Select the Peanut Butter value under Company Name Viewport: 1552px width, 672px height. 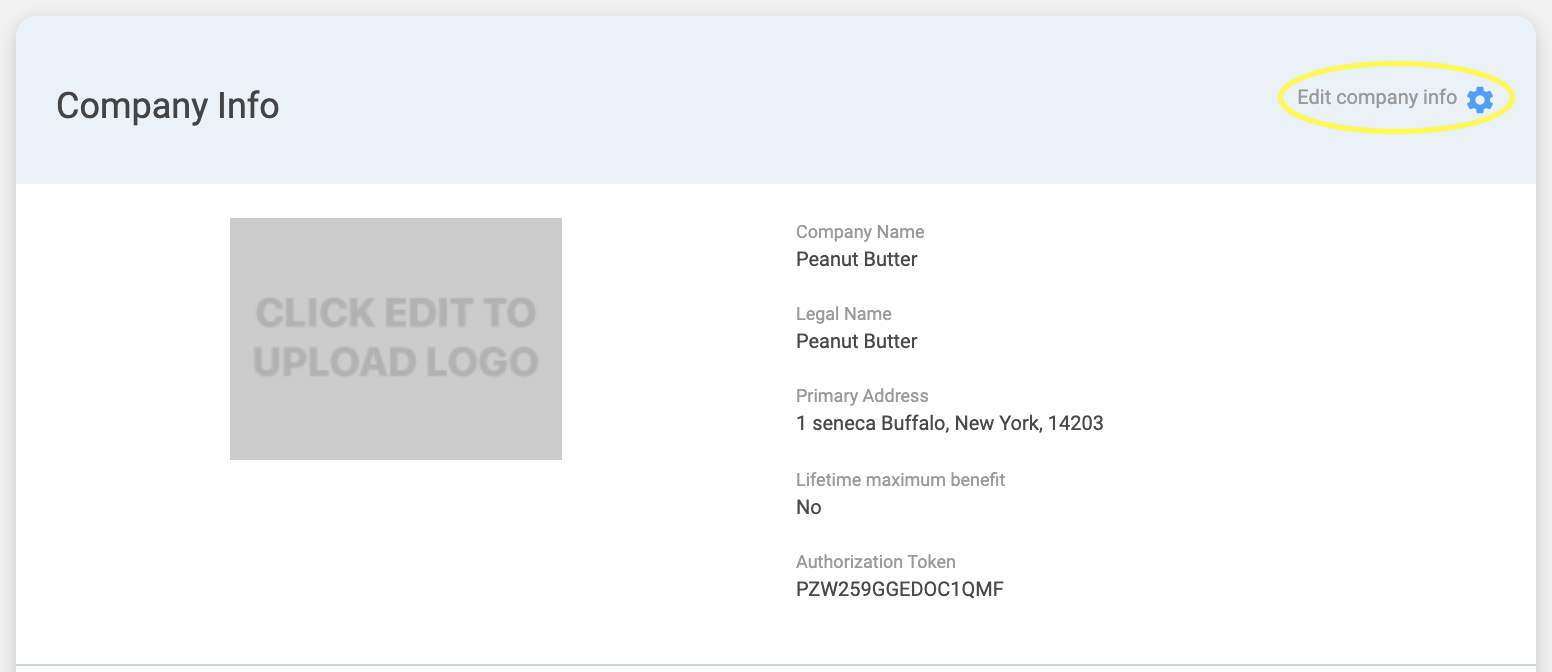856,260
